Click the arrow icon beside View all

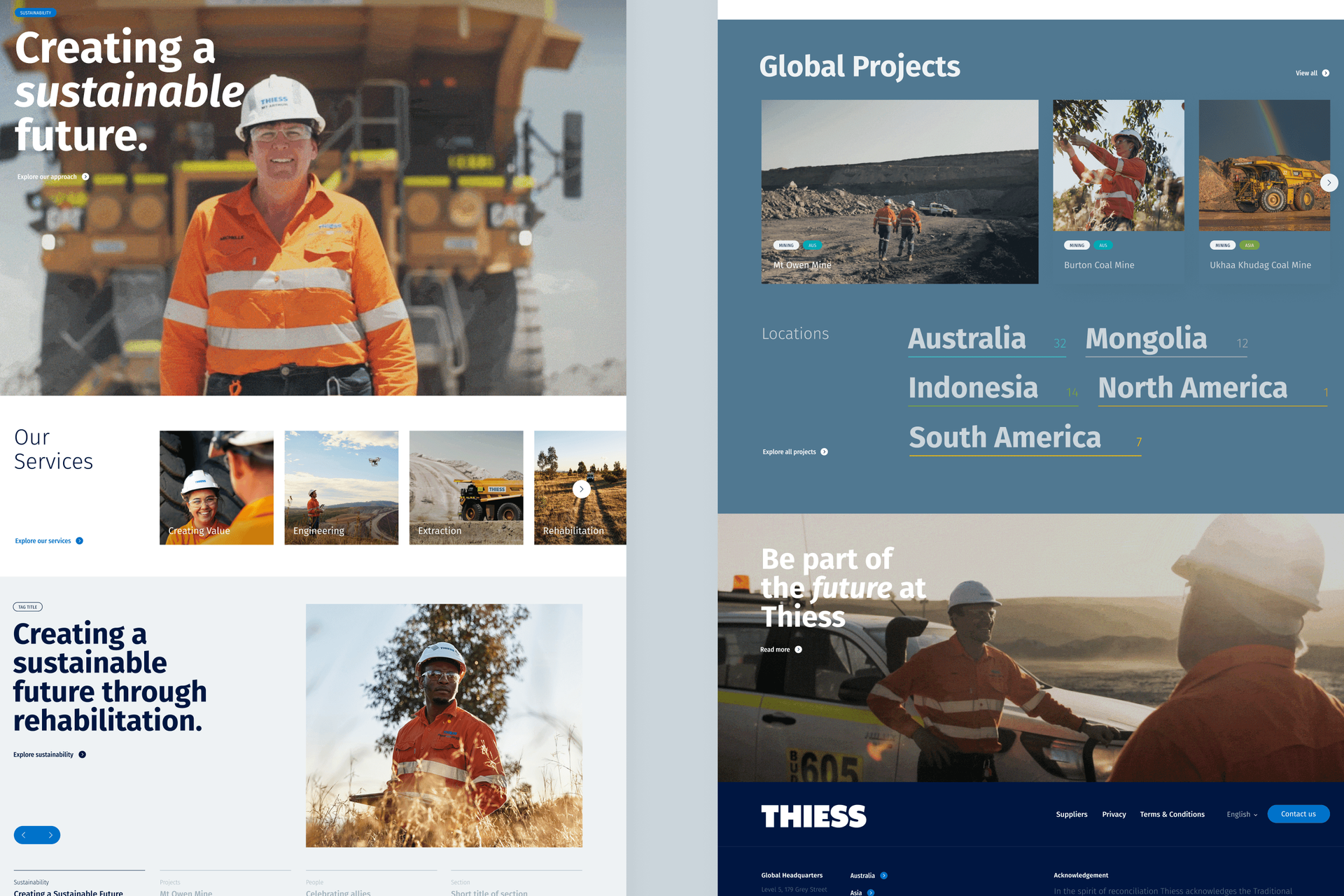point(1326,73)
